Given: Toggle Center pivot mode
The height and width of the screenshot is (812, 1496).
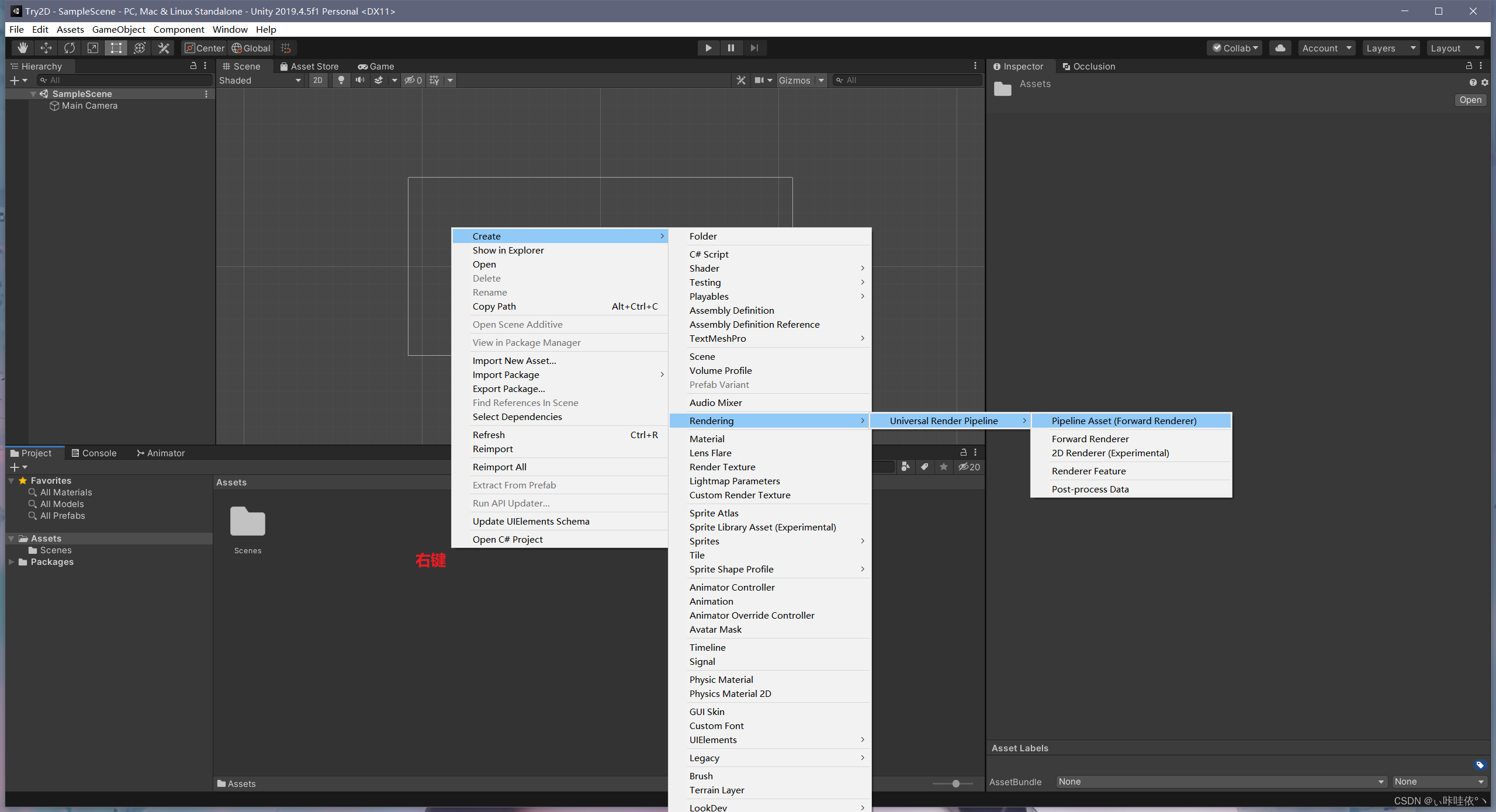Looking at the screenshot, I should coord(204,48).
